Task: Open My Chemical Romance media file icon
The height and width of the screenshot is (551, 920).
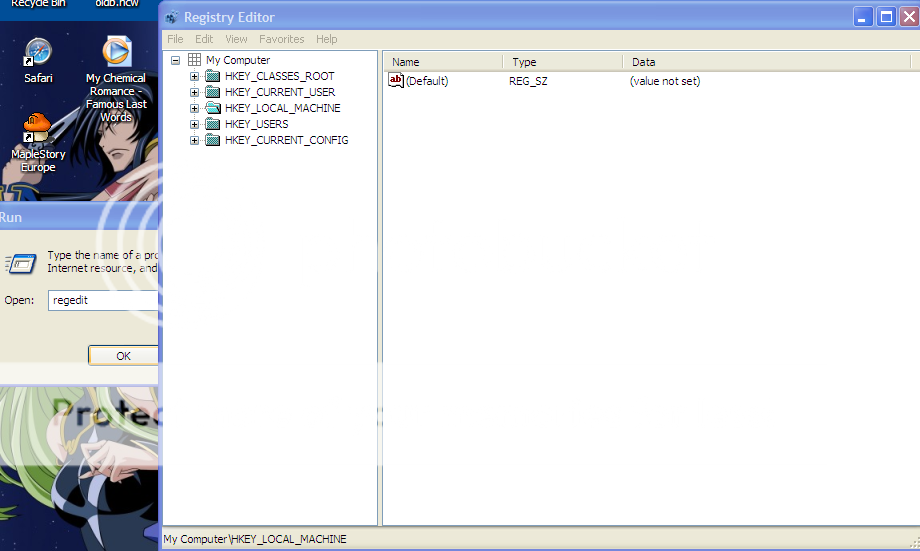Action: 117,52
